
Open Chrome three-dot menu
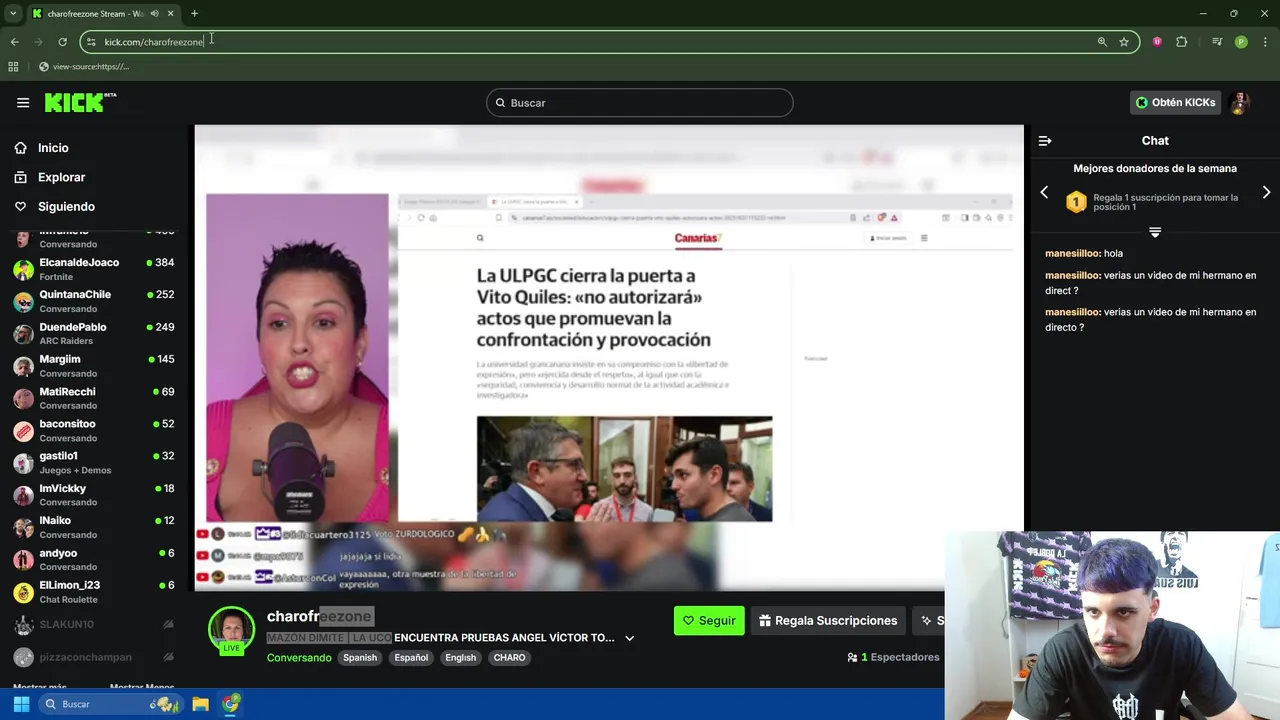(1266, 42)
